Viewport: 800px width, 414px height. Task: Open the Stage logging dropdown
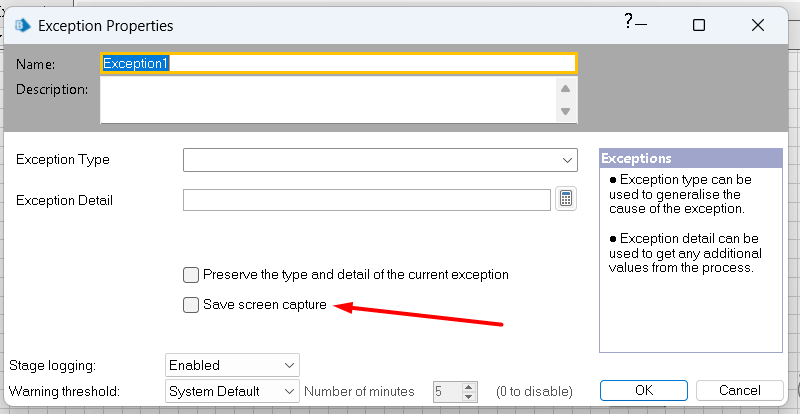point(289,365)
